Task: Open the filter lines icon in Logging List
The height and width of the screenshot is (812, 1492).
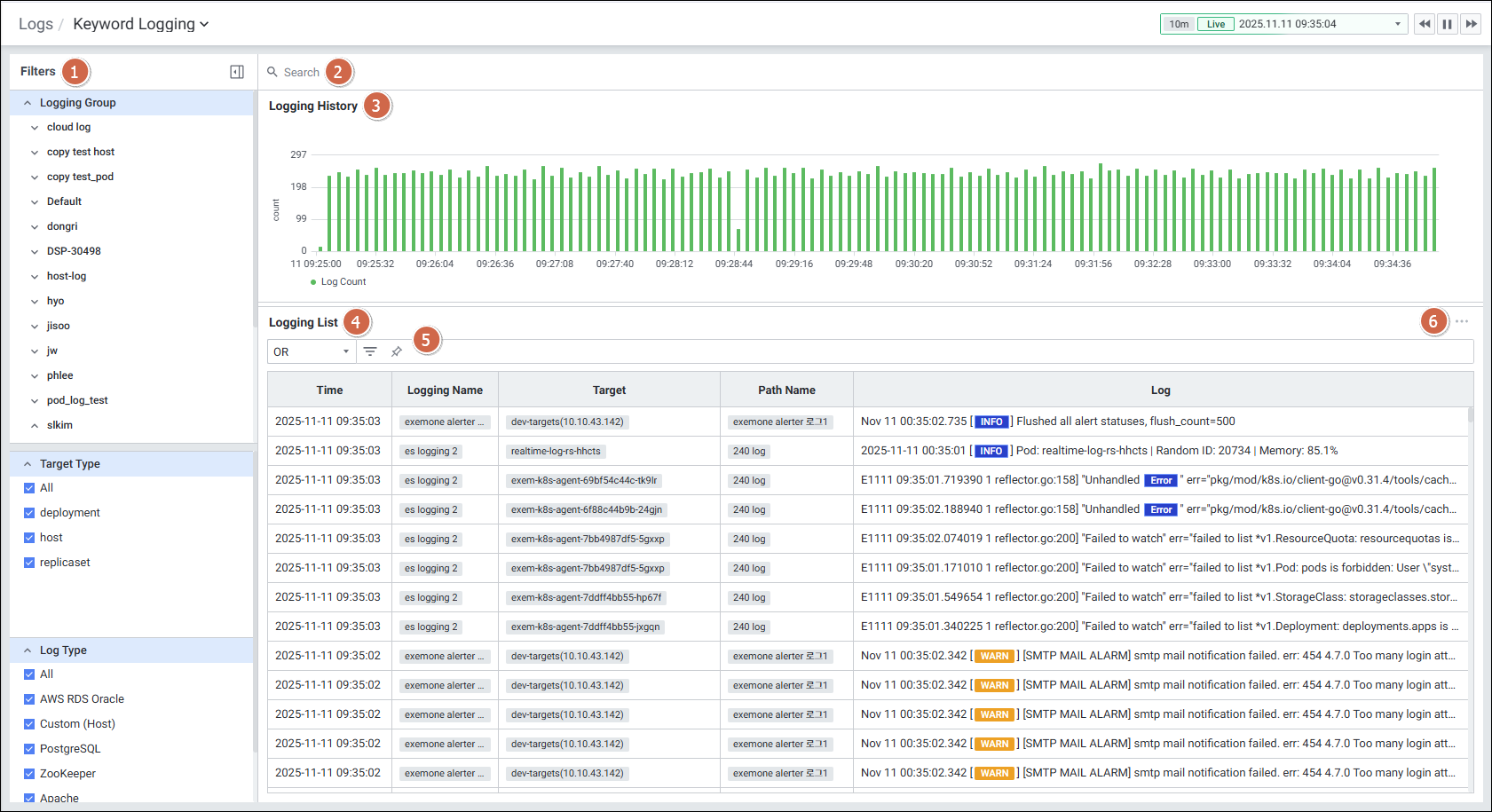Action: coord(370,352)
